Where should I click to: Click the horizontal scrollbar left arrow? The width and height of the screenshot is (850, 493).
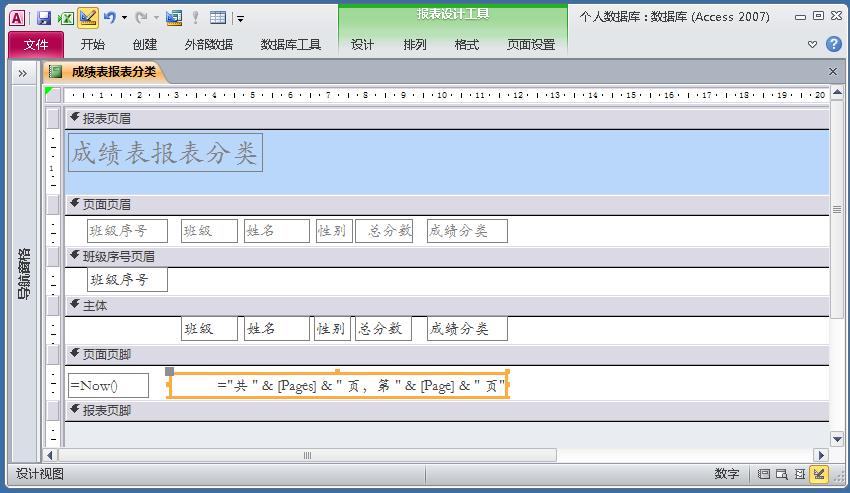(50, 455)
